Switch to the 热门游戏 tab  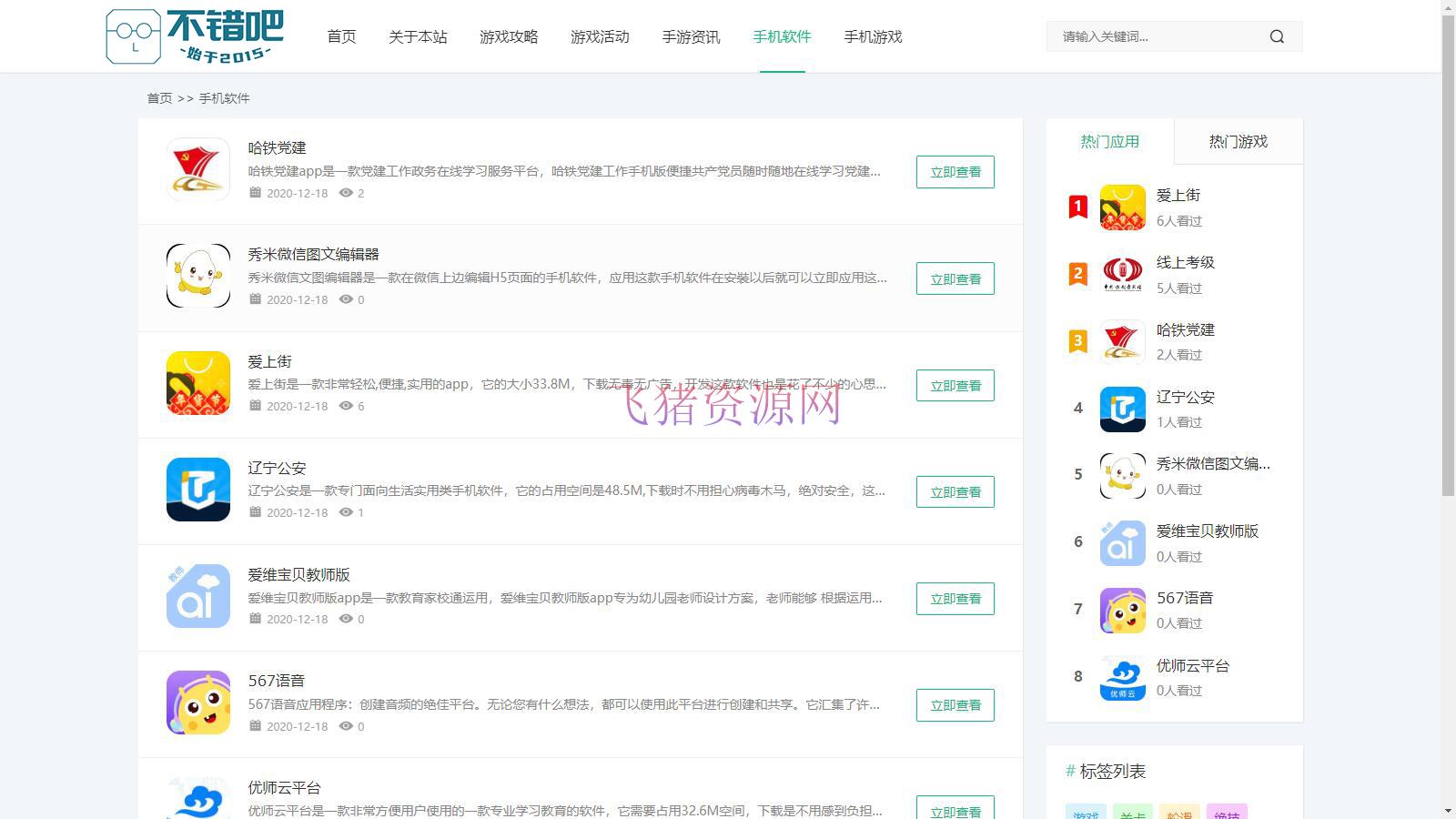pos(1239,141)
